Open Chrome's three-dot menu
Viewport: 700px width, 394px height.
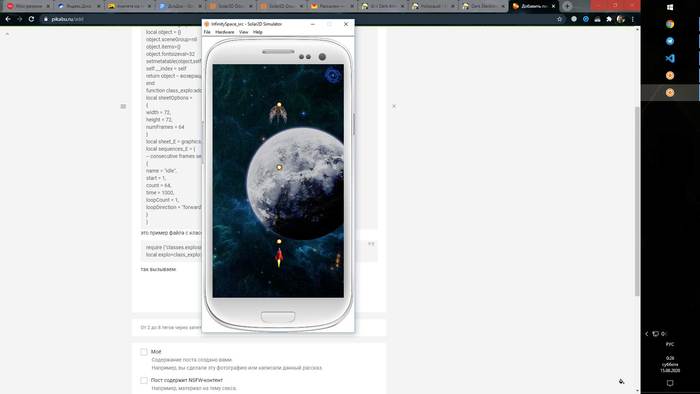633,19
